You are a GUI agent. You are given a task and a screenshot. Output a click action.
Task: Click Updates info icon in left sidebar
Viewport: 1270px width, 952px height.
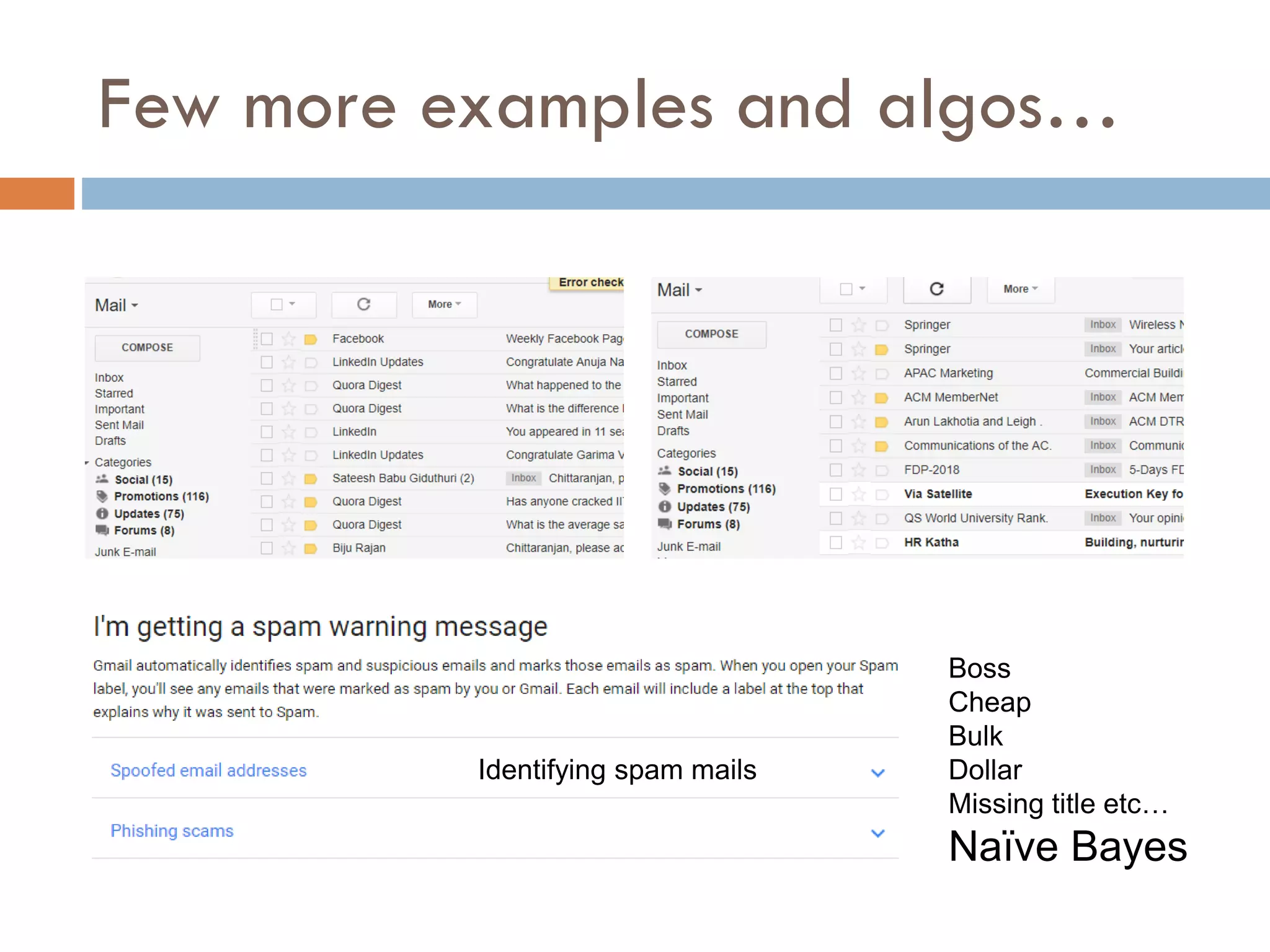click(x=102, y=513)
